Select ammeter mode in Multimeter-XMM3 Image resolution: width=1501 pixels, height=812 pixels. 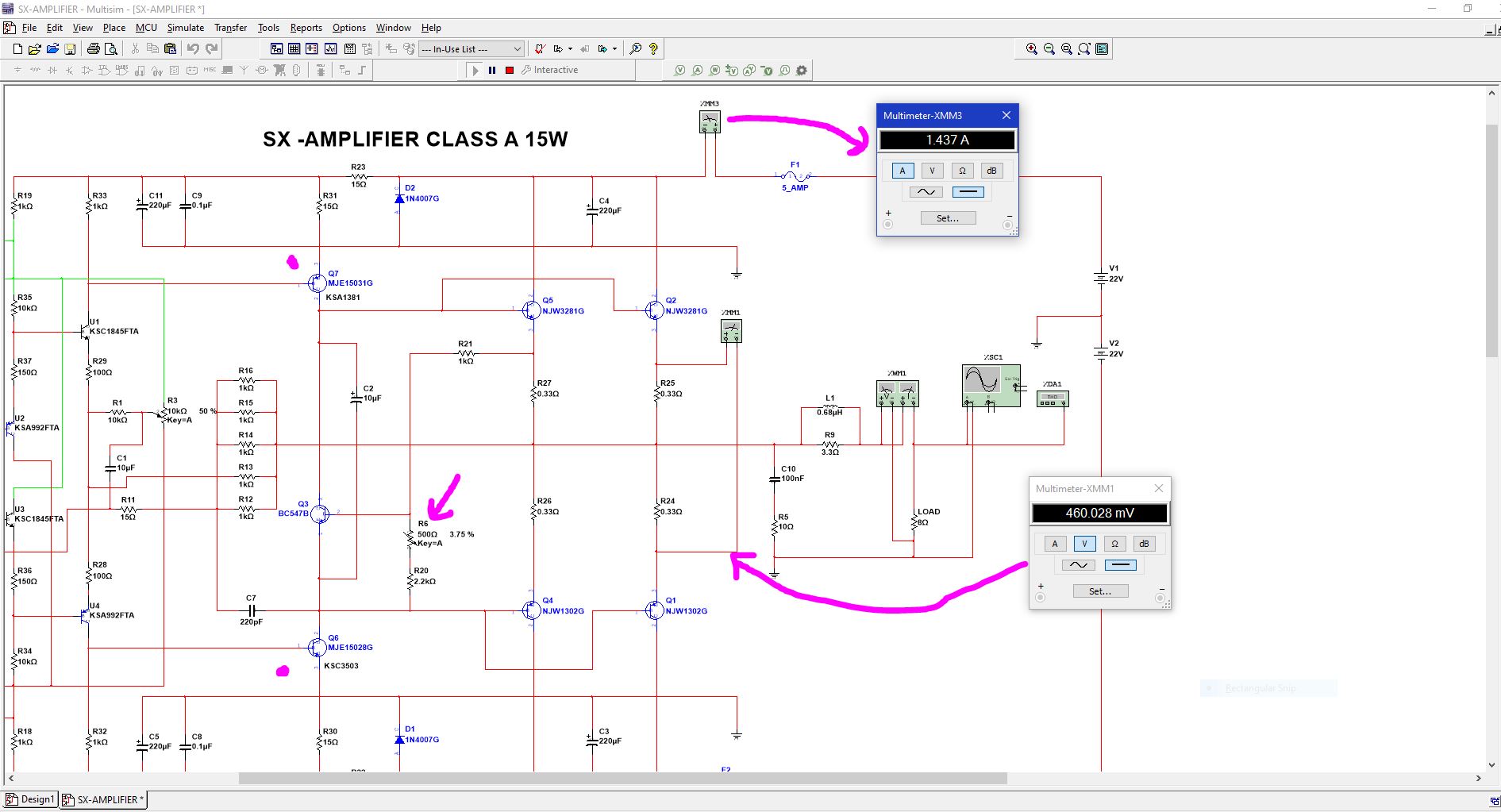point(903,171)
